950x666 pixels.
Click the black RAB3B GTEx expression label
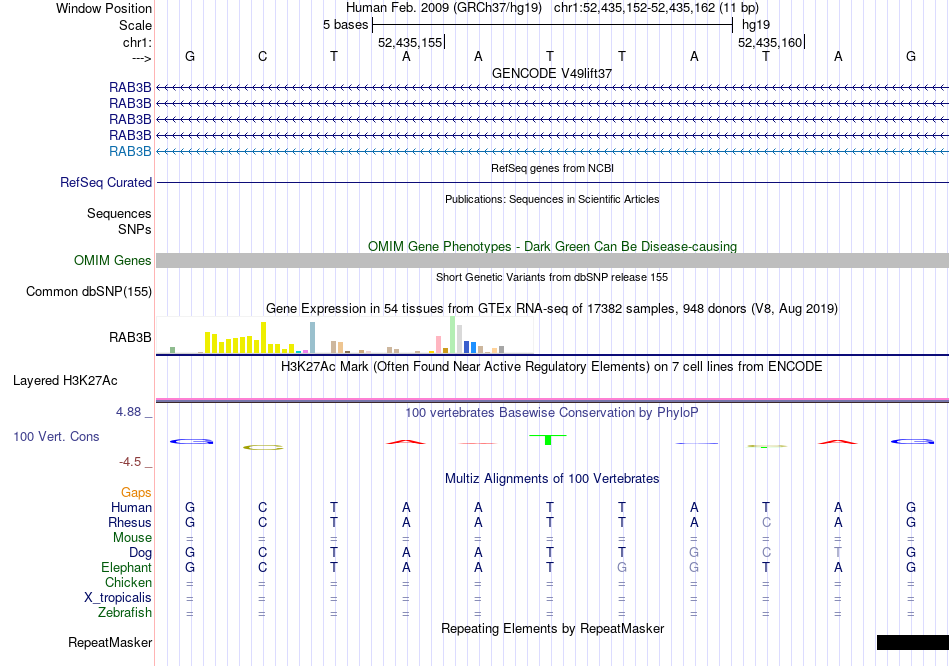click(x=130, y=338)
